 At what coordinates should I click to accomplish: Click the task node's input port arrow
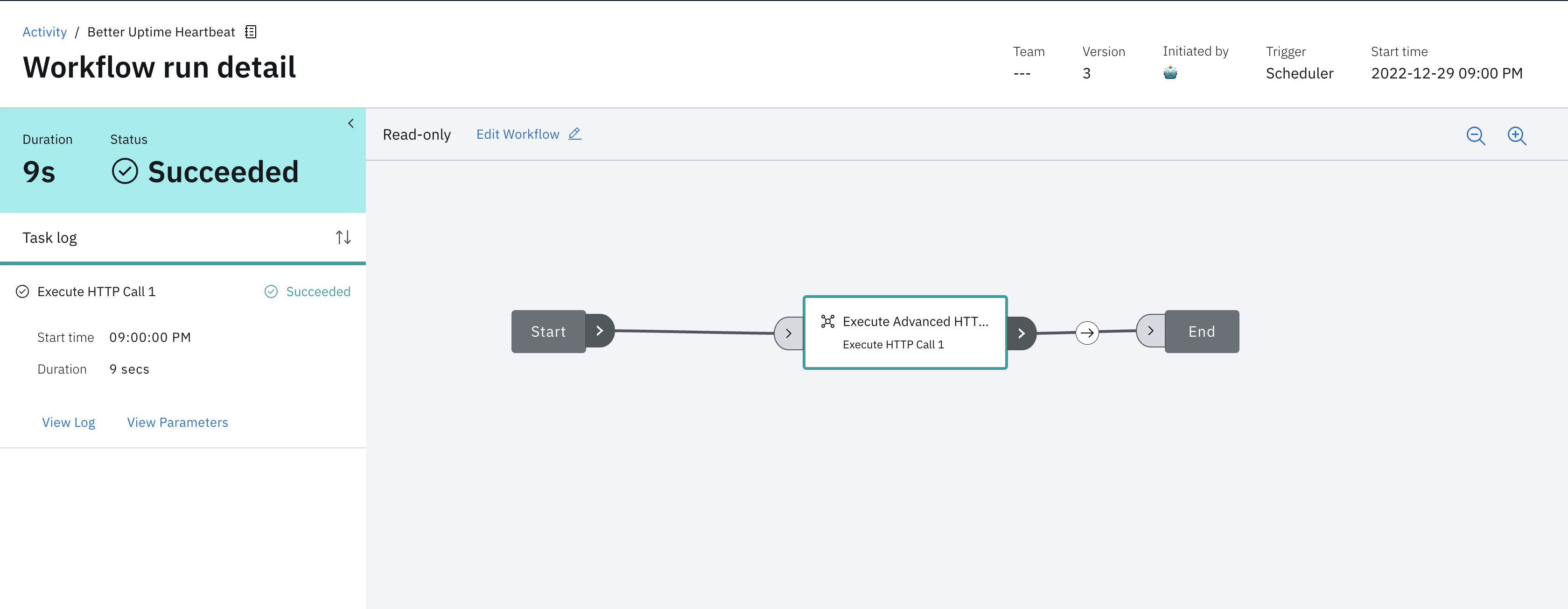click(788, 333)
